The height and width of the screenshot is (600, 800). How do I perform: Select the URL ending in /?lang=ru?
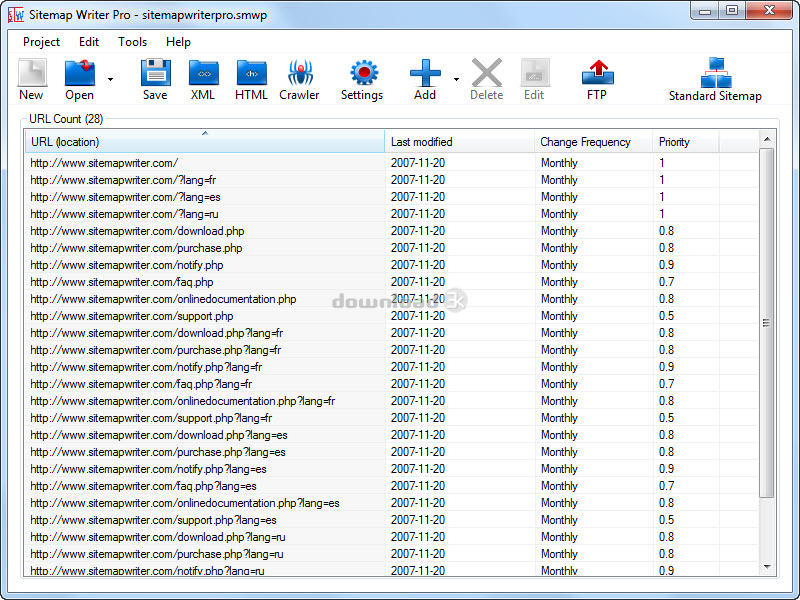click(124, 214)
